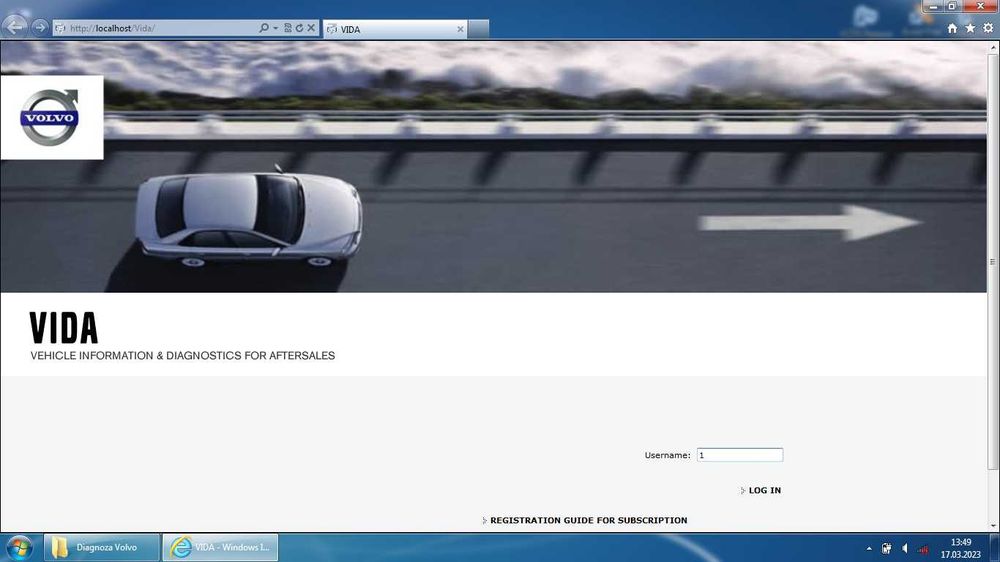1000x562 pixels.
Task: Click the Show Desktop strip on taskbar
Action: click(994, 548)
